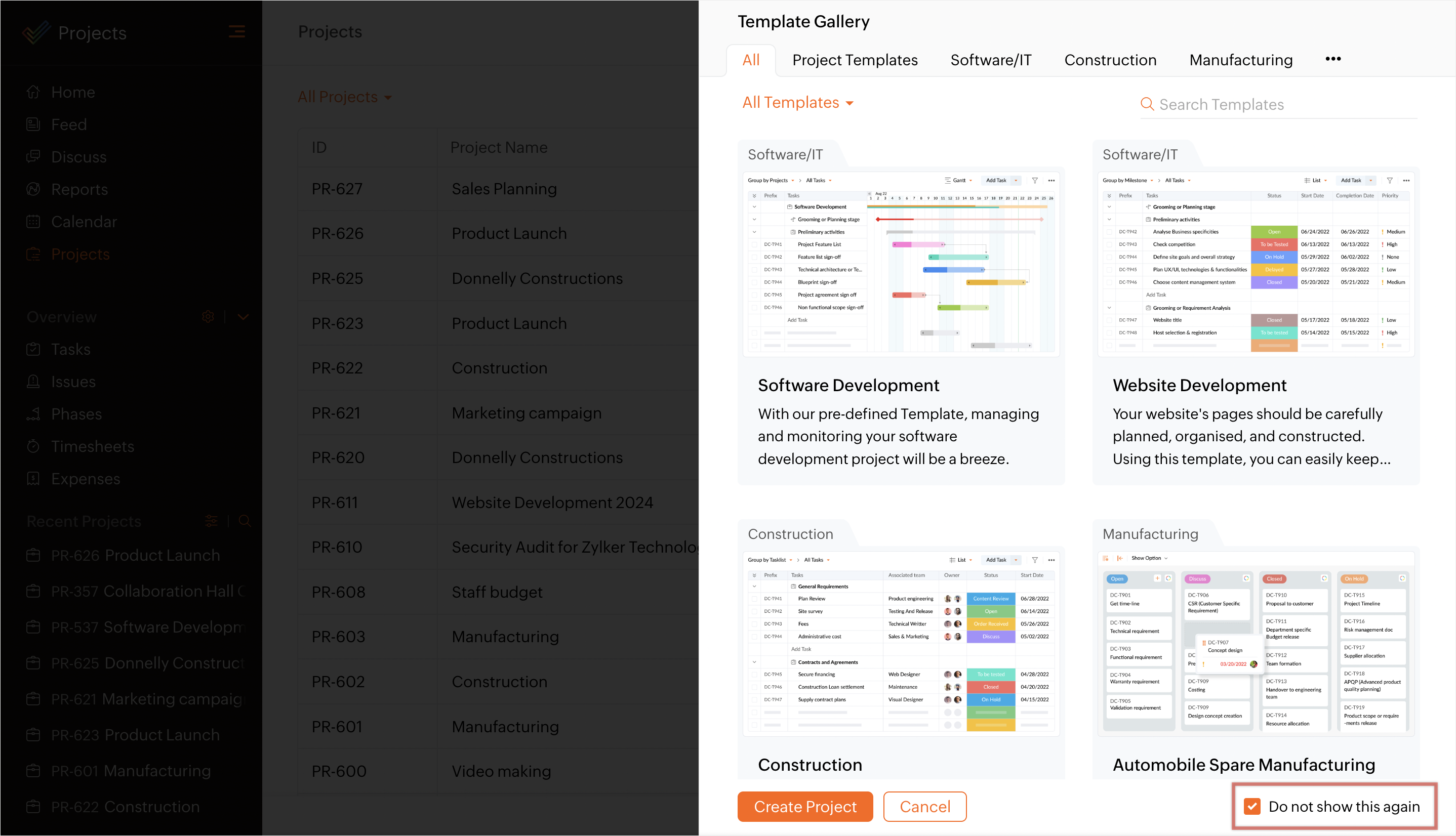Select the Construction tab
The height and width of the screenshot is (836, 1456).
pyautogui.click(x=1110, y=60)
